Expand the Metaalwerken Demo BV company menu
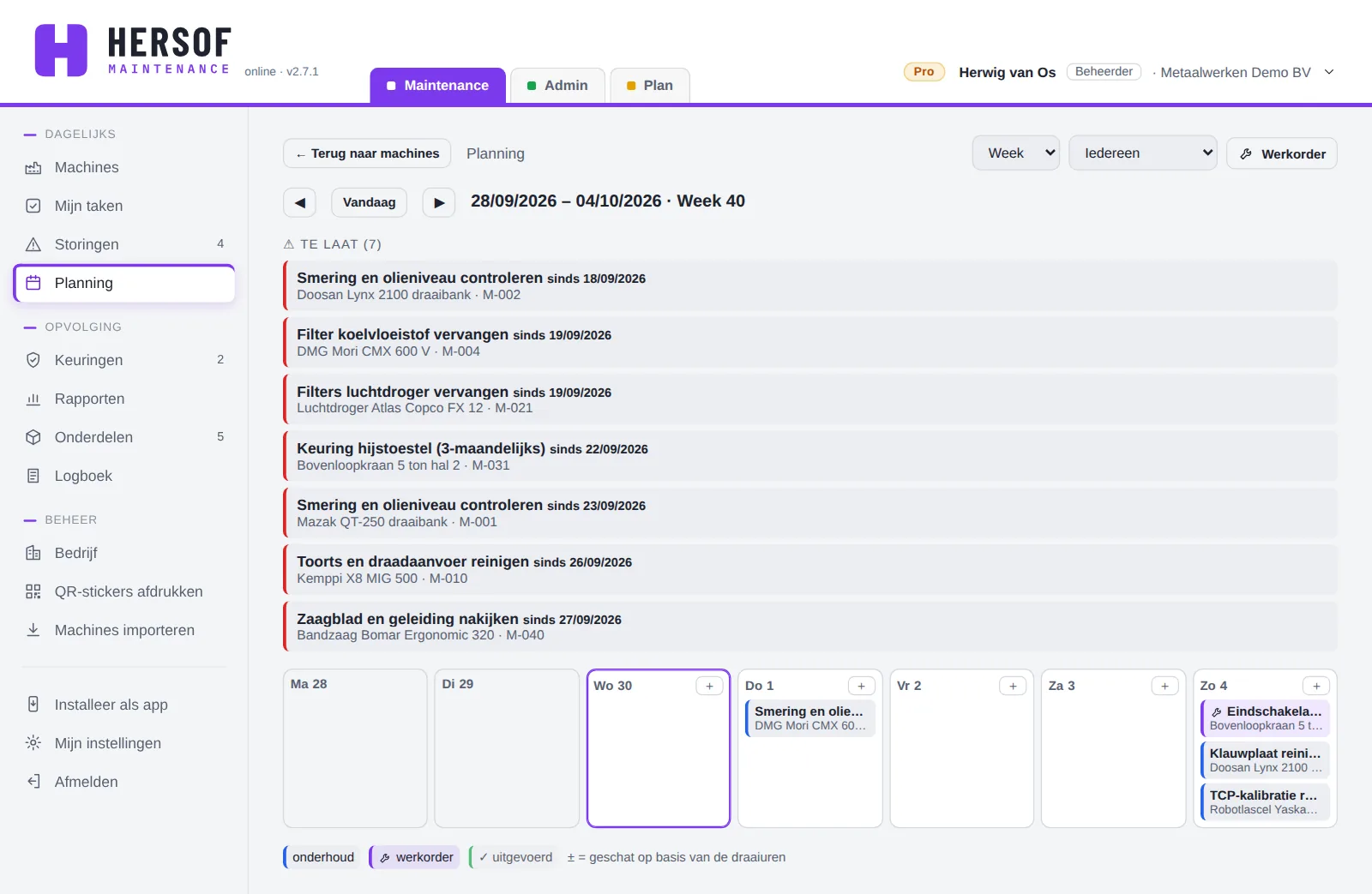Screen dimensions: 1372x894 point(1329,72)
